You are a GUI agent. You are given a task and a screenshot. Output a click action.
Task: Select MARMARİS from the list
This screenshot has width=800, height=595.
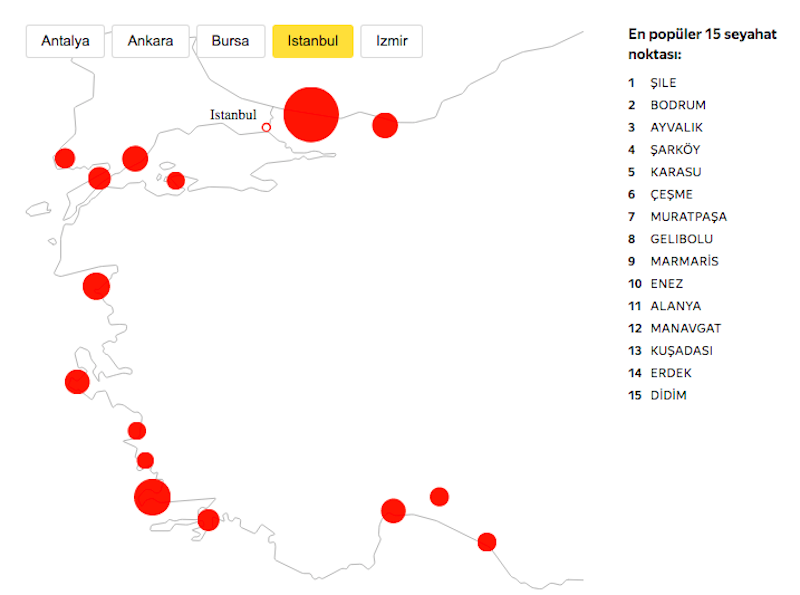[x=684, y=261]
